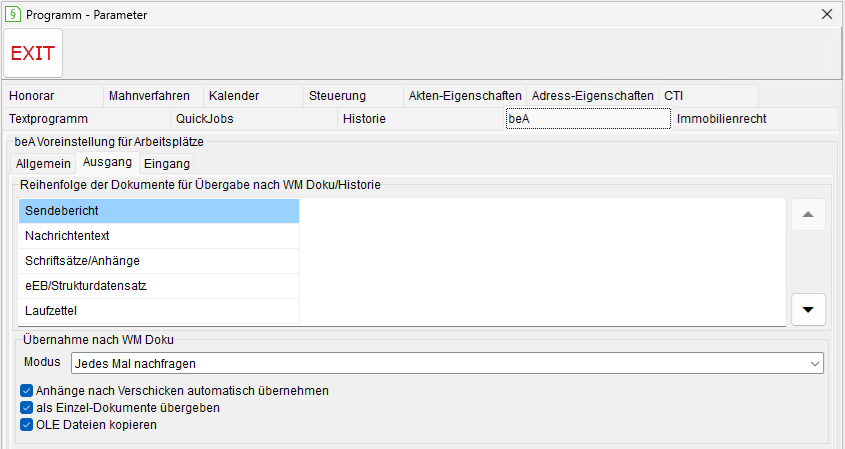The height and width of the screenshot is (449, 845).
Task: Select the Ausgang sub-tab
Action: 107,162
